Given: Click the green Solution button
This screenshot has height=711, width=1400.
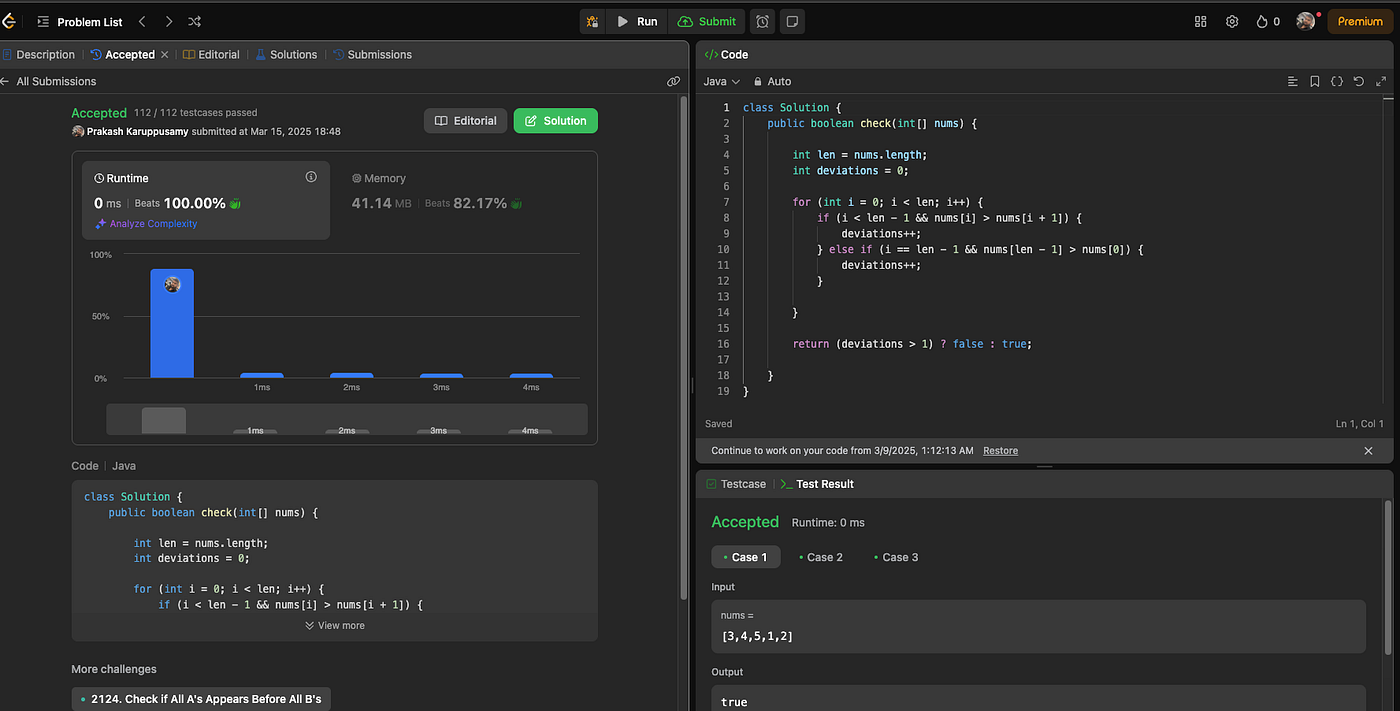Looking at the screenshot, I should (555, 121).
